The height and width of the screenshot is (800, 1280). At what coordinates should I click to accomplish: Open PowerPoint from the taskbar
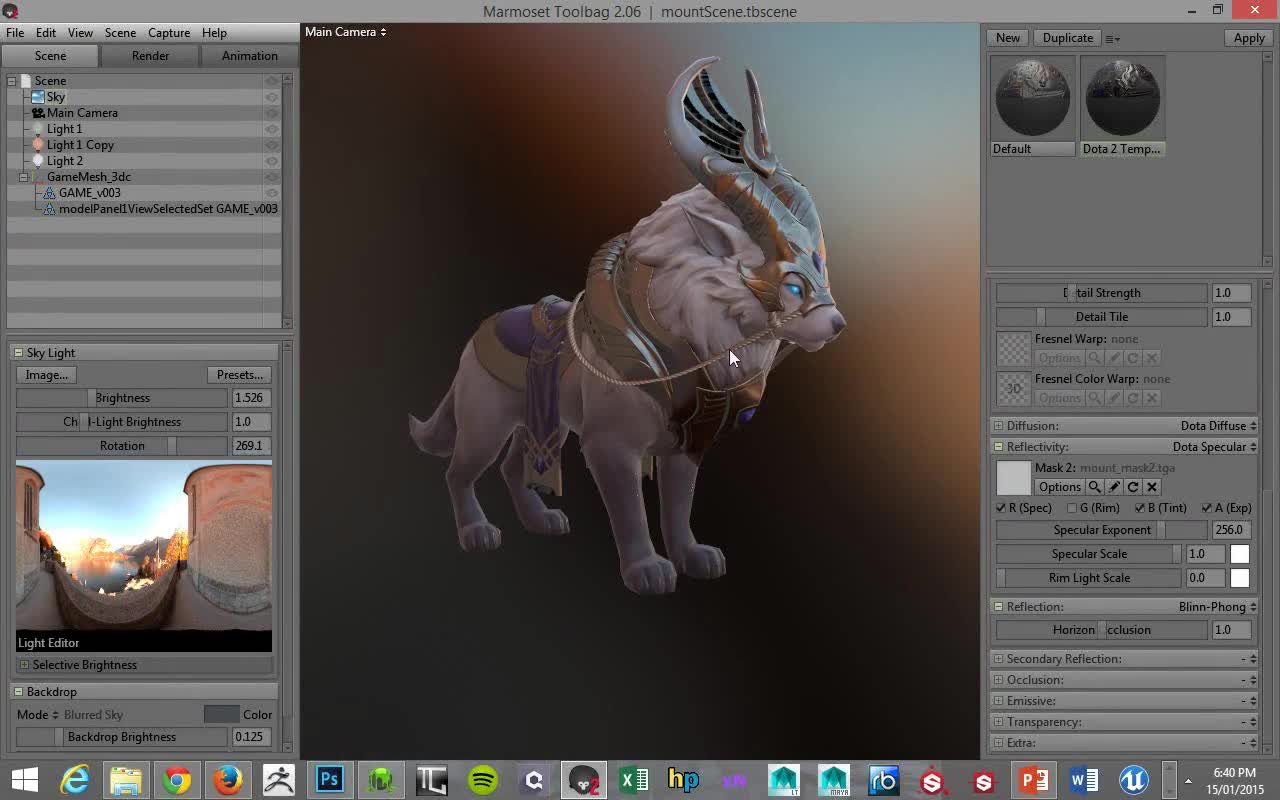pyautogui.click(x=1033, y=779)
